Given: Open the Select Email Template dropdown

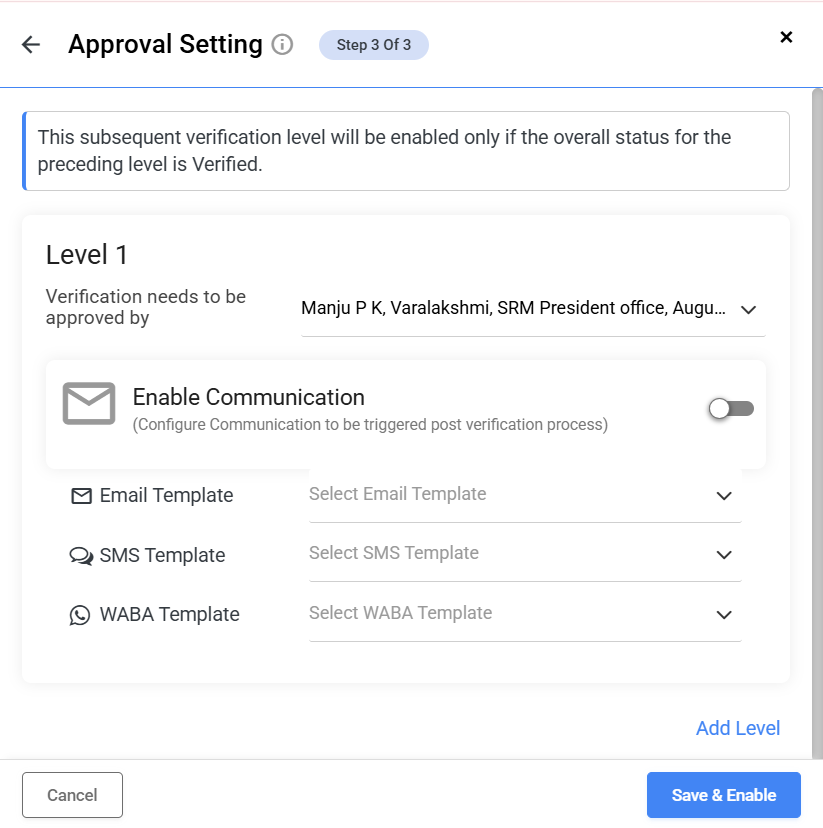Looking at the screenshot, I should [525, 495].
